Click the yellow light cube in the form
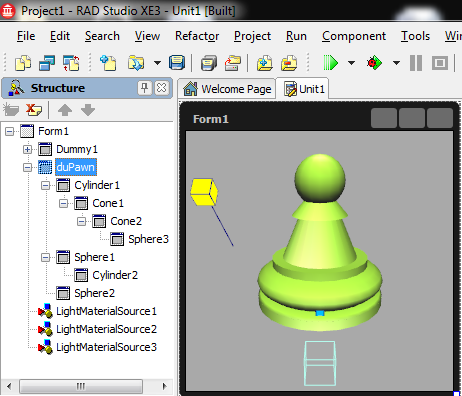This screenshot has height=396, width=462. tap(204, 192)
